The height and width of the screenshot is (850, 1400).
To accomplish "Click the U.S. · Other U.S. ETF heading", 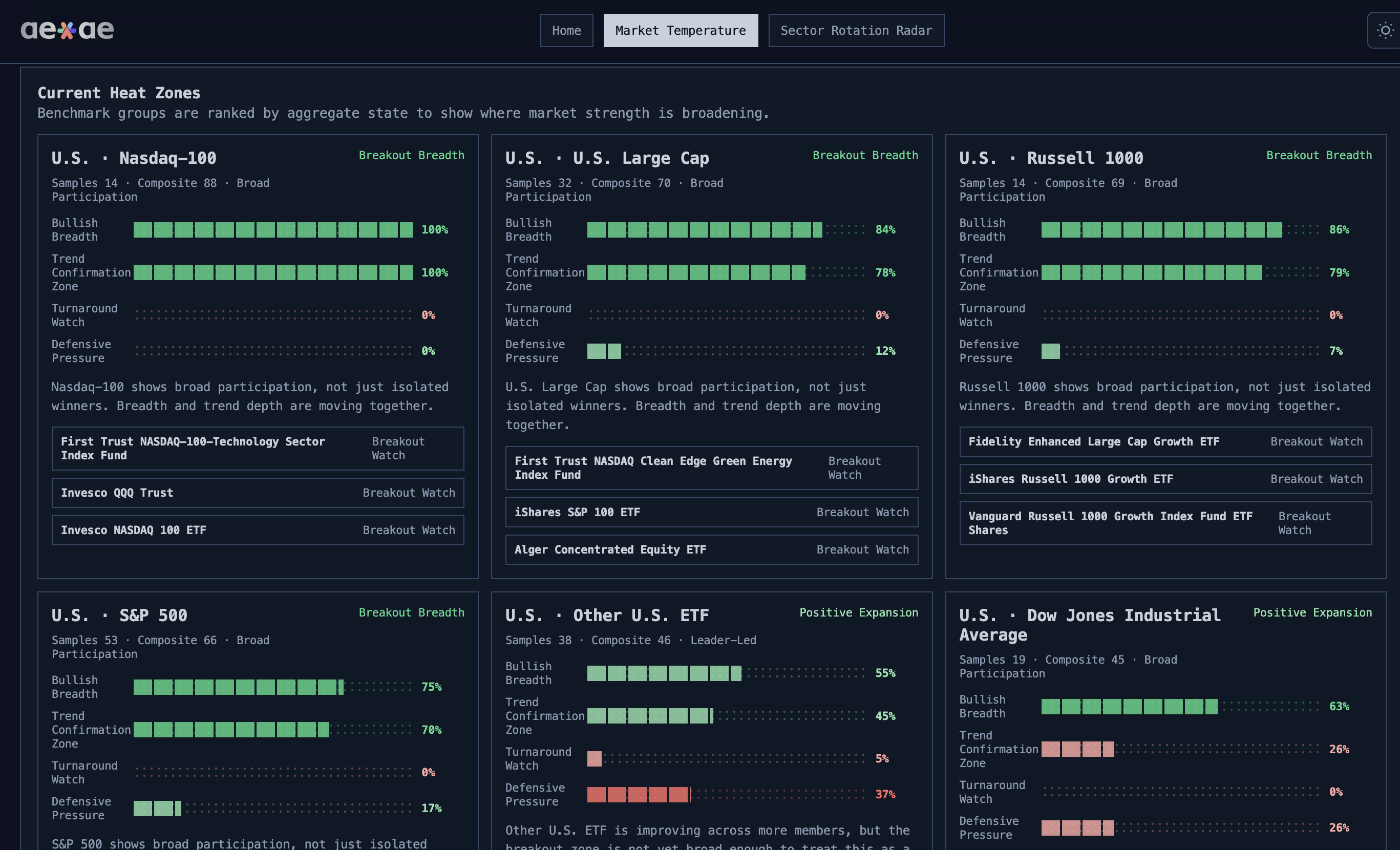I will [x=607, y=615].
